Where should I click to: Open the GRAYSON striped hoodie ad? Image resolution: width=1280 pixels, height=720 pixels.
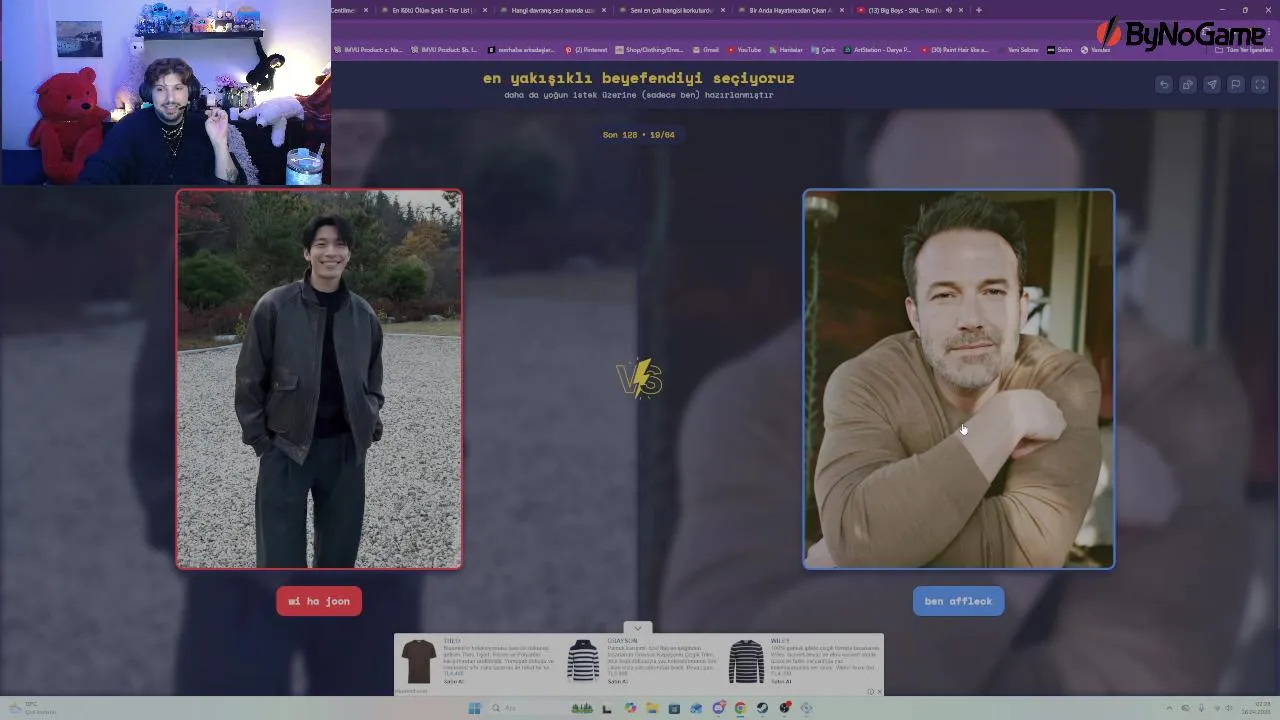[x=640, y=662]
